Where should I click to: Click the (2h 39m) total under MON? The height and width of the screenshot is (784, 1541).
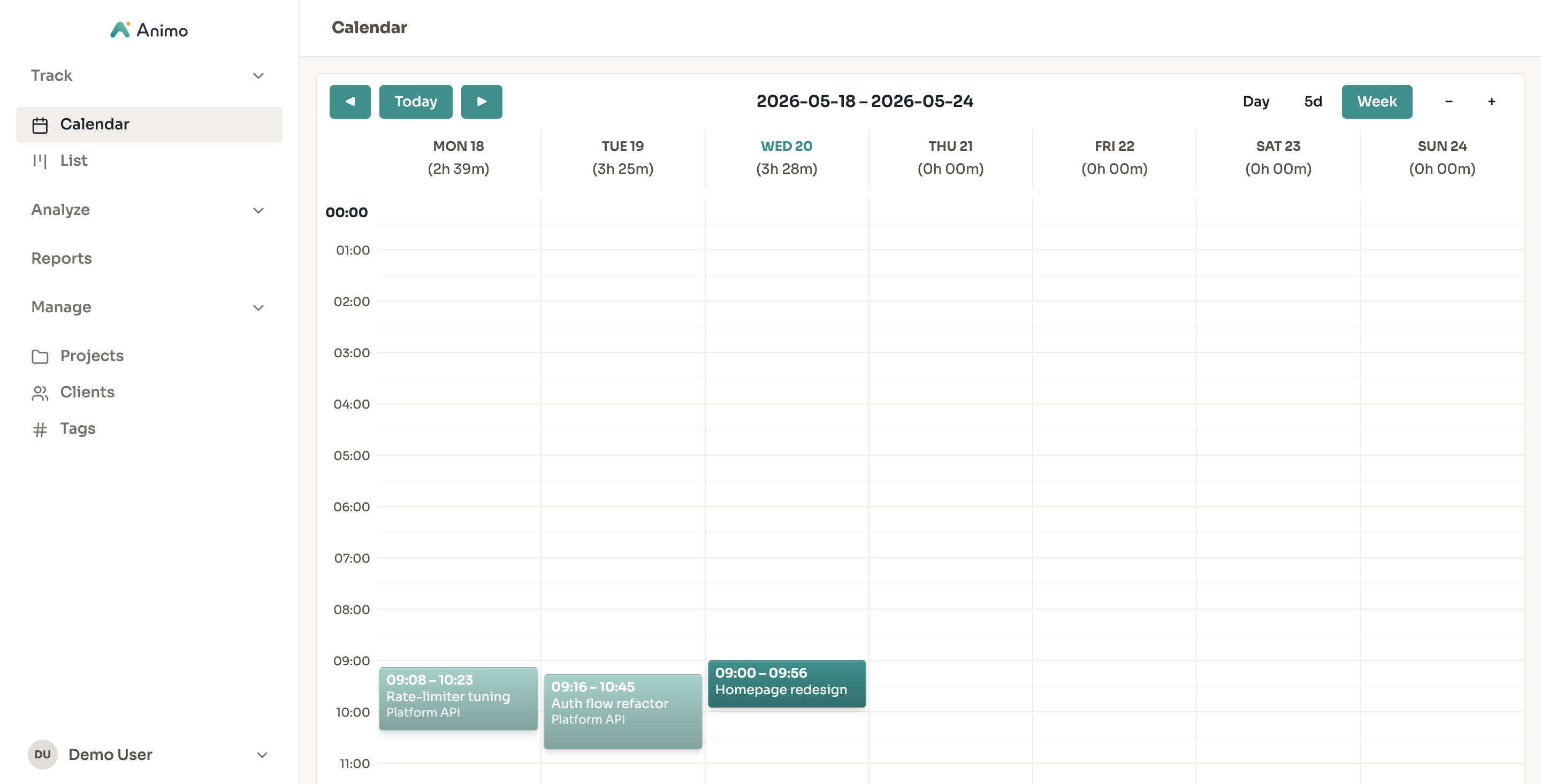(x=458, y=168)
